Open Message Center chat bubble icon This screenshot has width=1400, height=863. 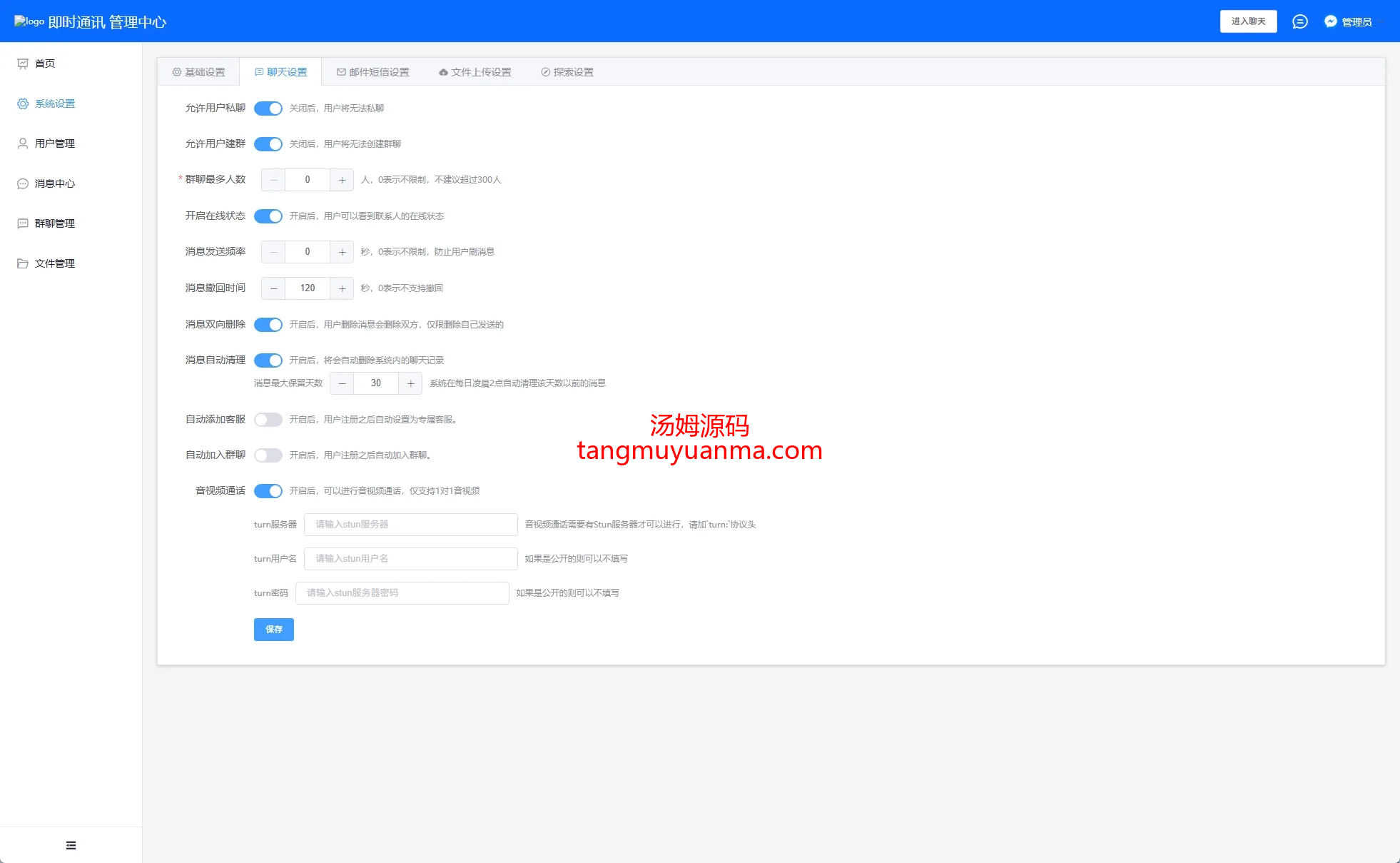tap(23, 183)
